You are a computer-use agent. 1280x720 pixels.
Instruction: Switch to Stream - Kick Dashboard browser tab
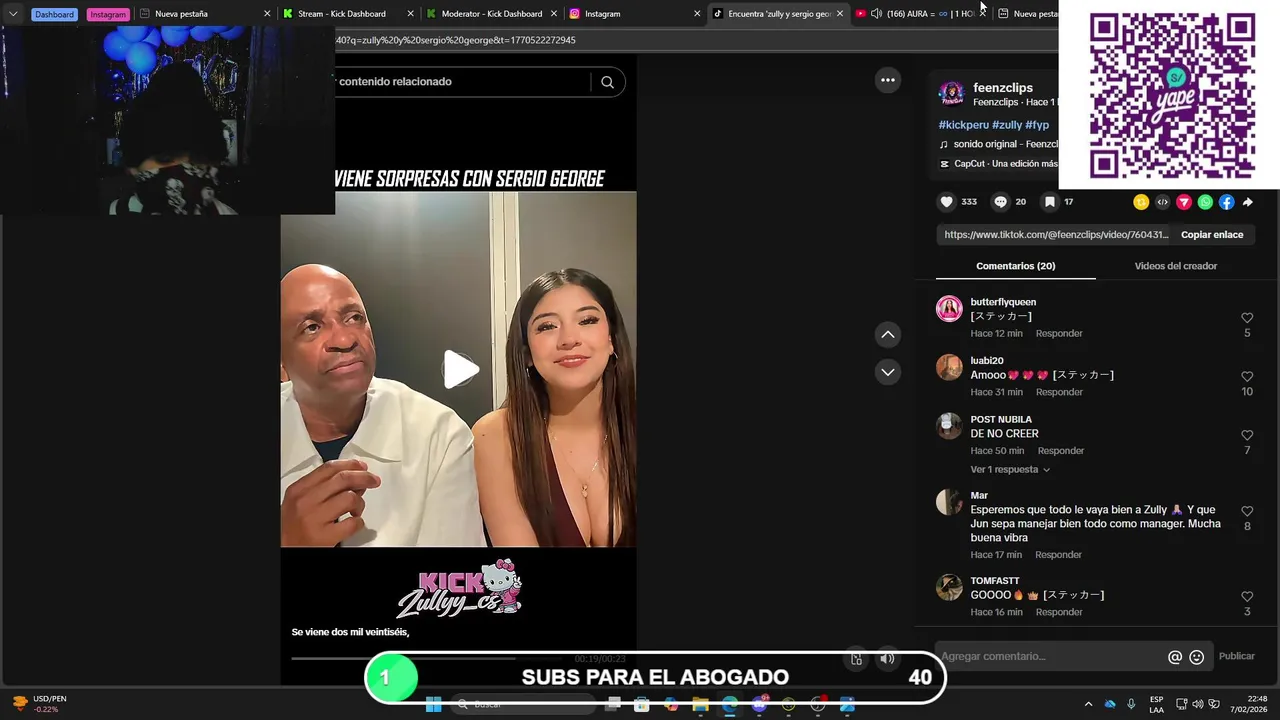[348, 14]
